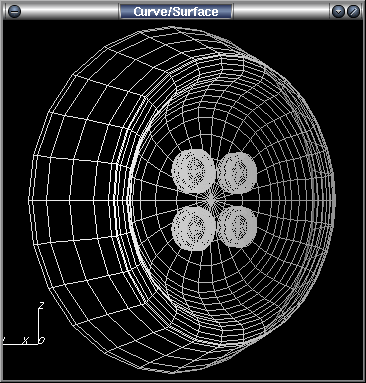Screen dimensions: 366x383
Task: Click the diagonal-slash button in title bar
Action: [x=353, y=11]
